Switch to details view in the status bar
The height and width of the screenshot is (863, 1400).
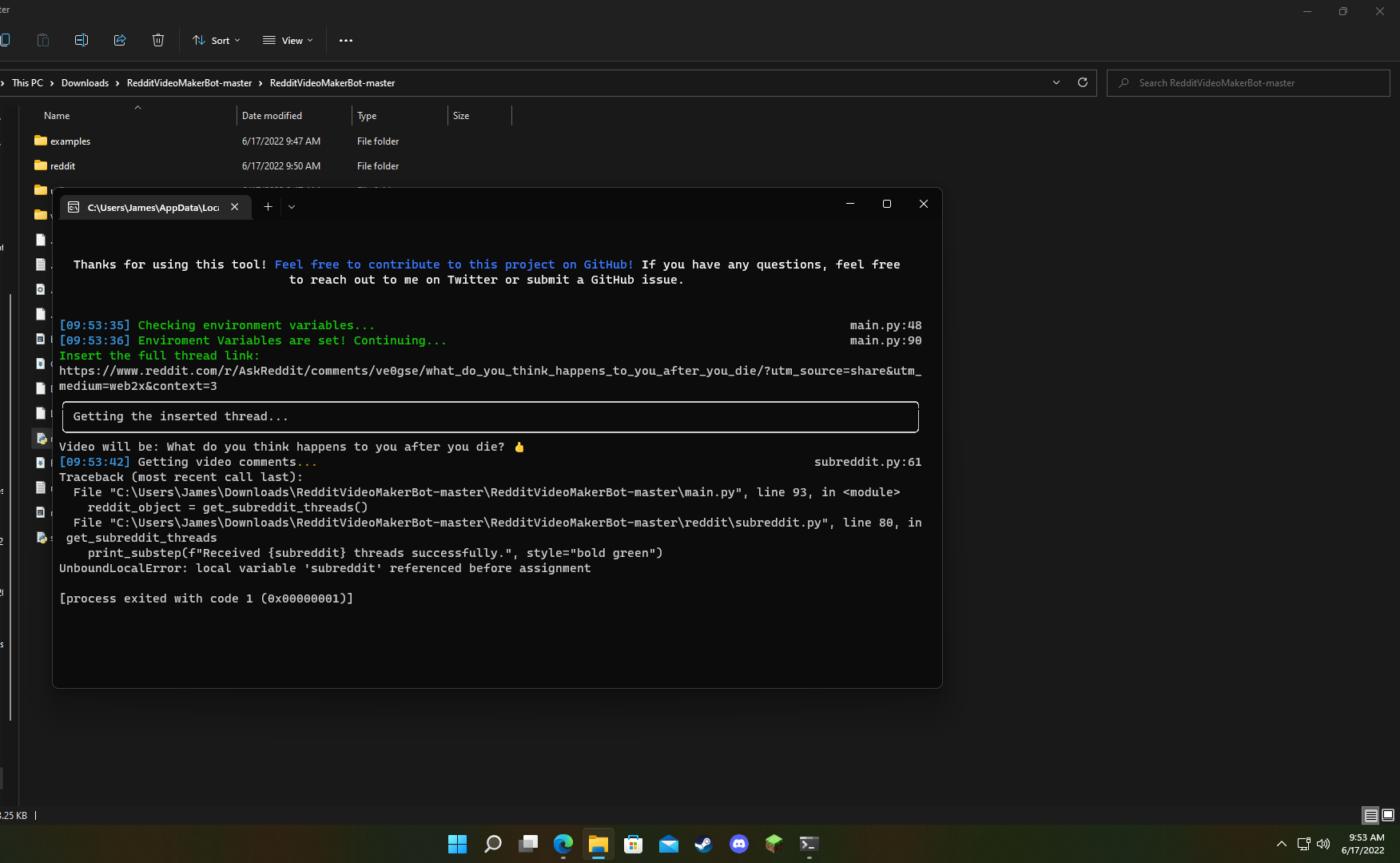pyautogui.click(x=1370, y=815)
